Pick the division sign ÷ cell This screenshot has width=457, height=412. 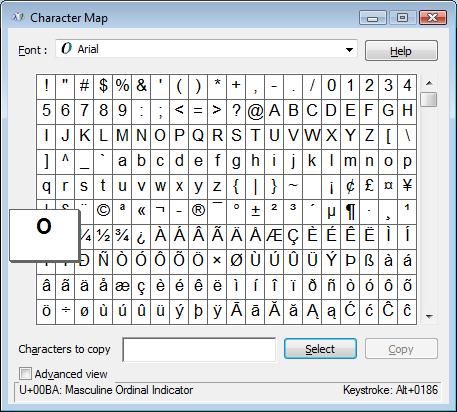[x=65, y=312]
